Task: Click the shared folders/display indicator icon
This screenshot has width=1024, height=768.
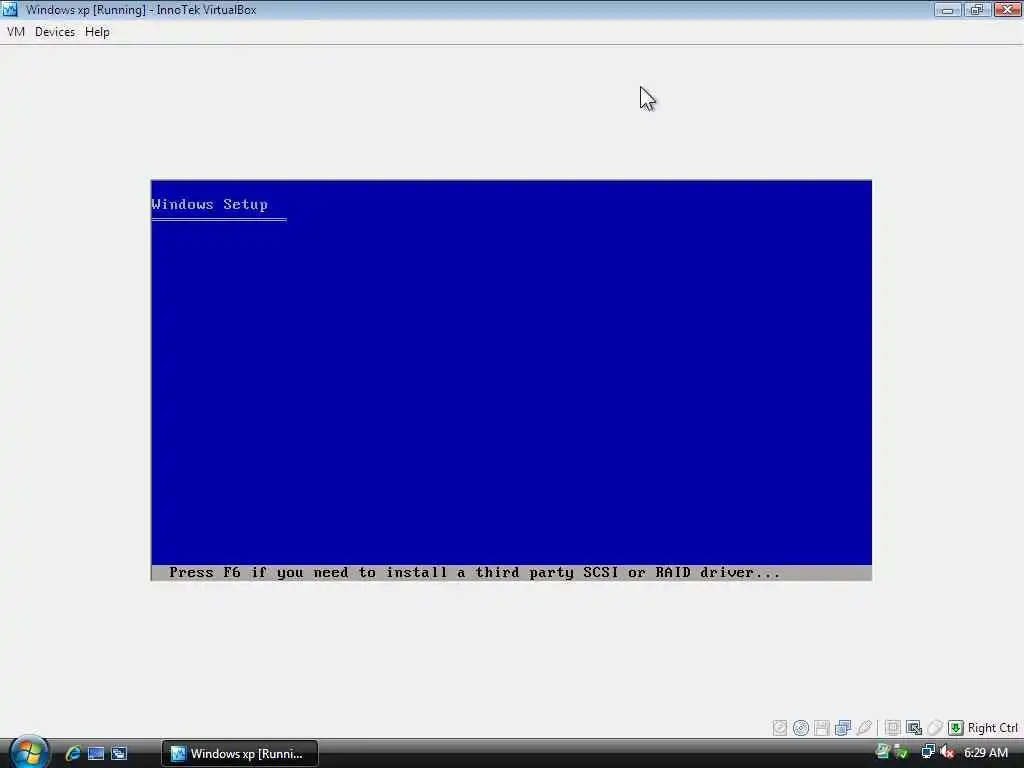Action: point(893,728)
